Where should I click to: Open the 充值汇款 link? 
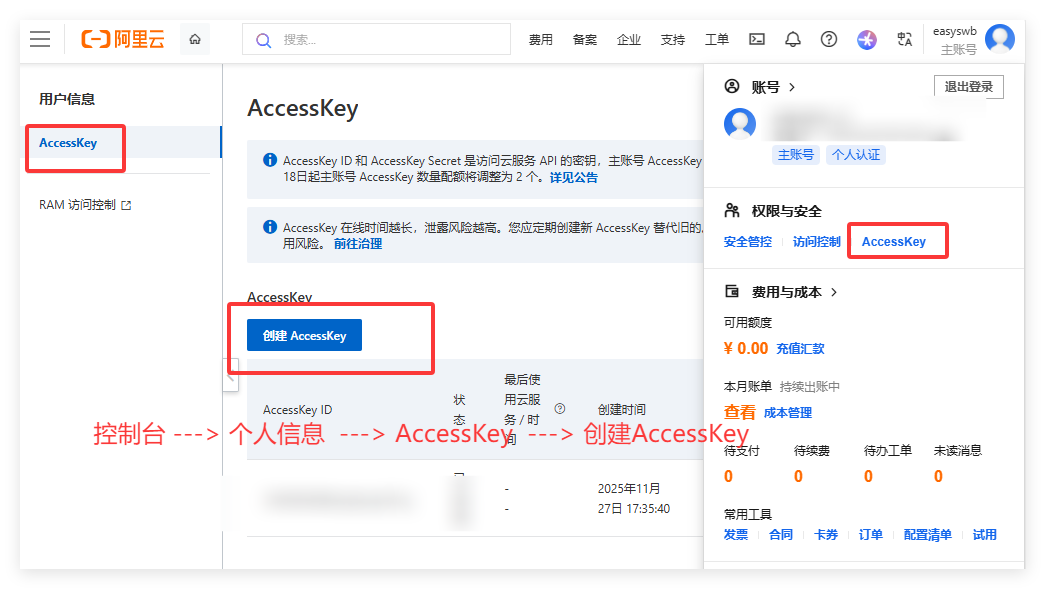[800, 348]
